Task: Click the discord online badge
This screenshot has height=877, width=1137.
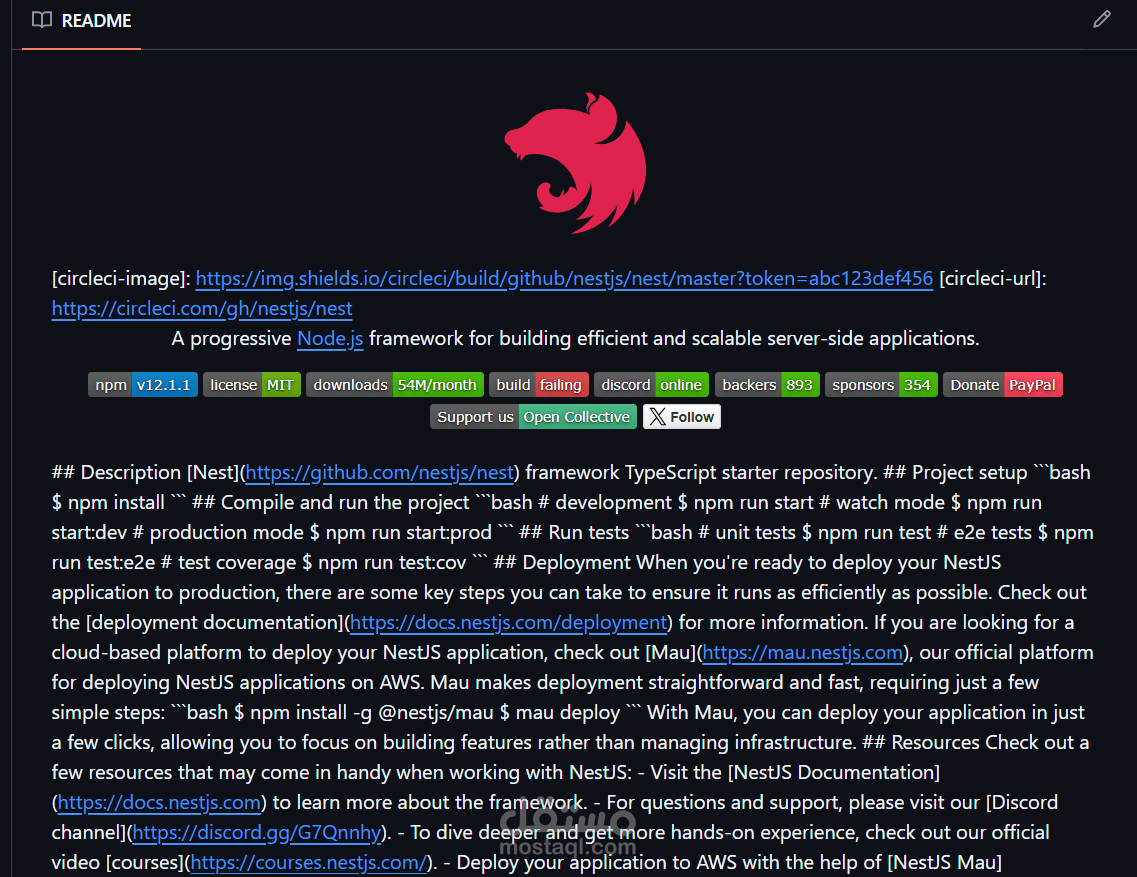Action: 652,384
